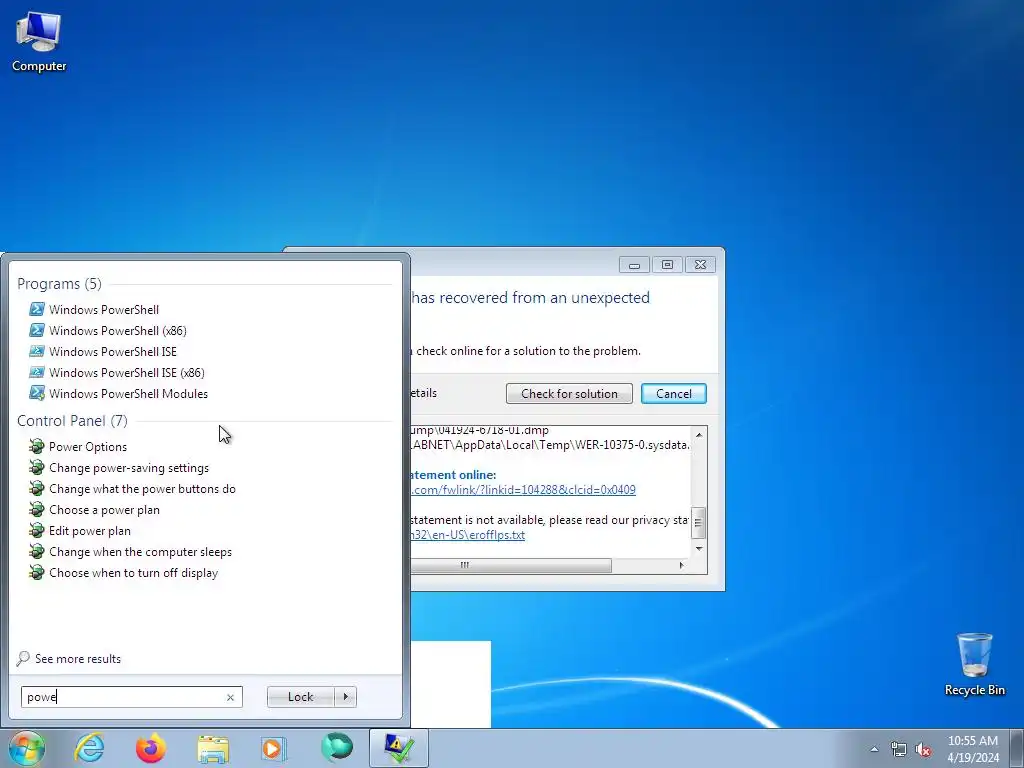This screenshot has height=768, width=1024.
Task: Click the horizontal scrollbar thumb in details box
Action: click(511, 565)
